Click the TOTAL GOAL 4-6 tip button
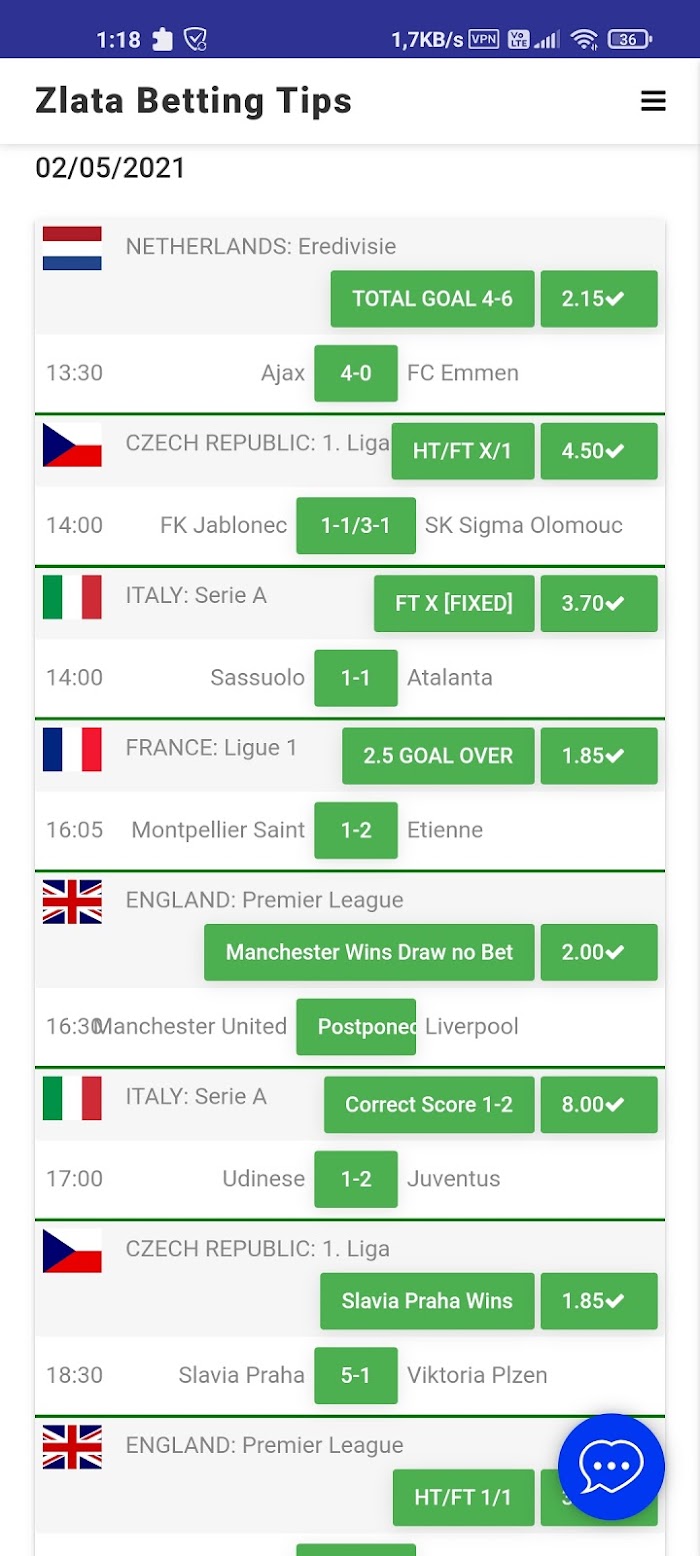 coord(432,298)
